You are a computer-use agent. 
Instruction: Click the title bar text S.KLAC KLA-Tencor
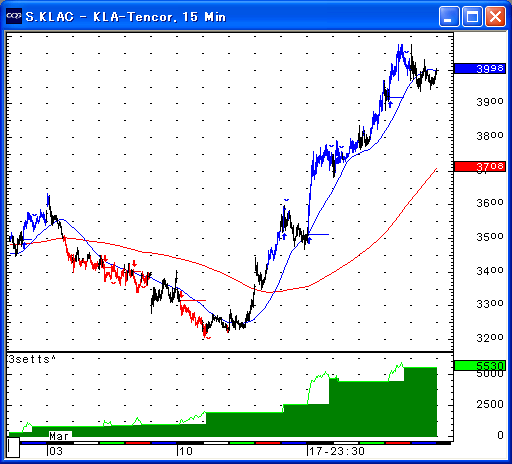pyautogui.click(x=126, y=17)
